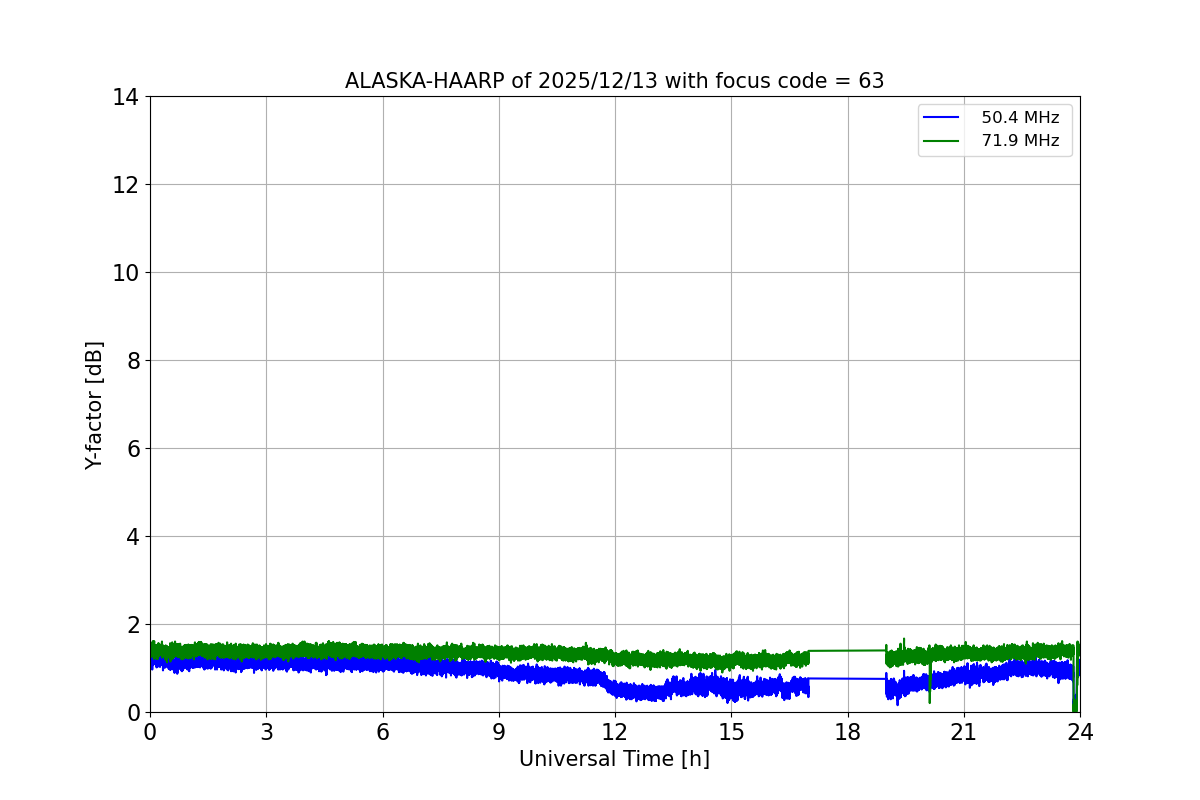Click the Universal Time [h] axis label
Screen dimensions: 1200x800
[x=614, y=760]
